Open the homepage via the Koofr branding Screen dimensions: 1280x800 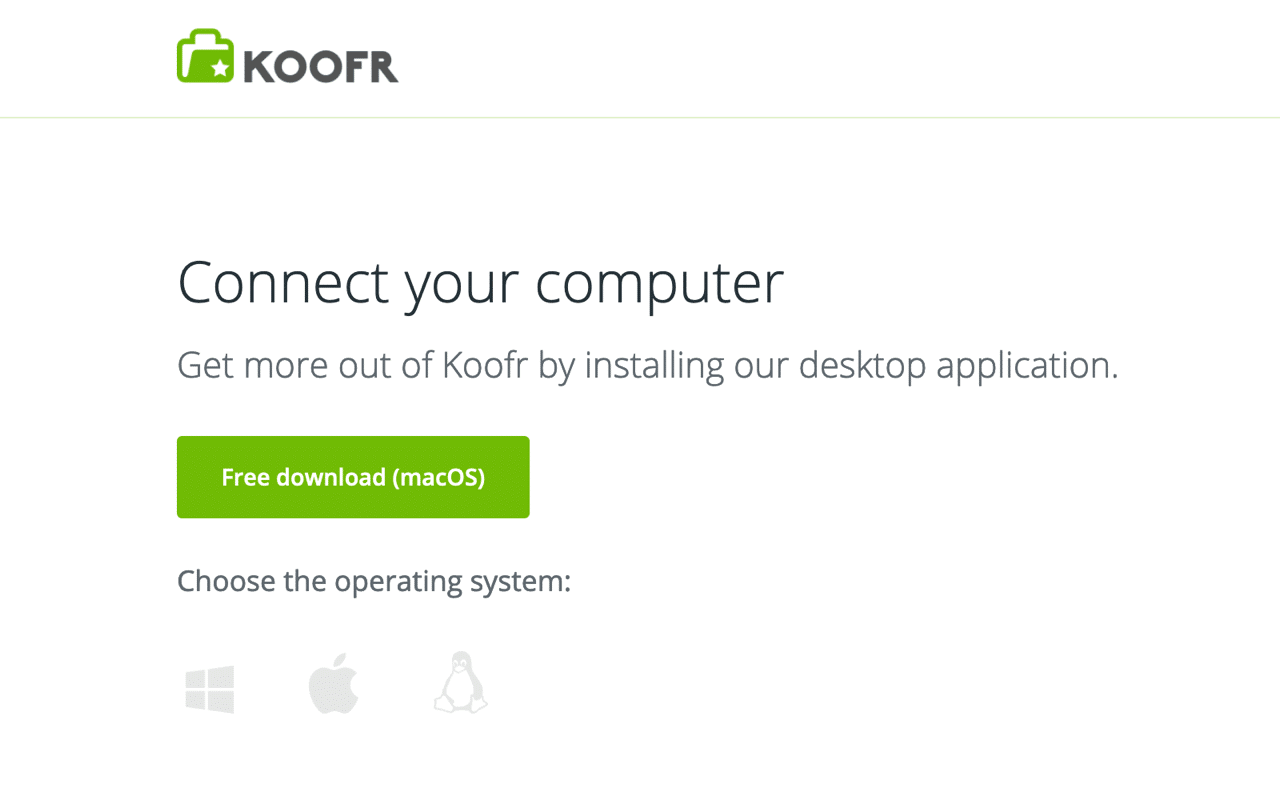pyautogui.click(x=287, y=58)
